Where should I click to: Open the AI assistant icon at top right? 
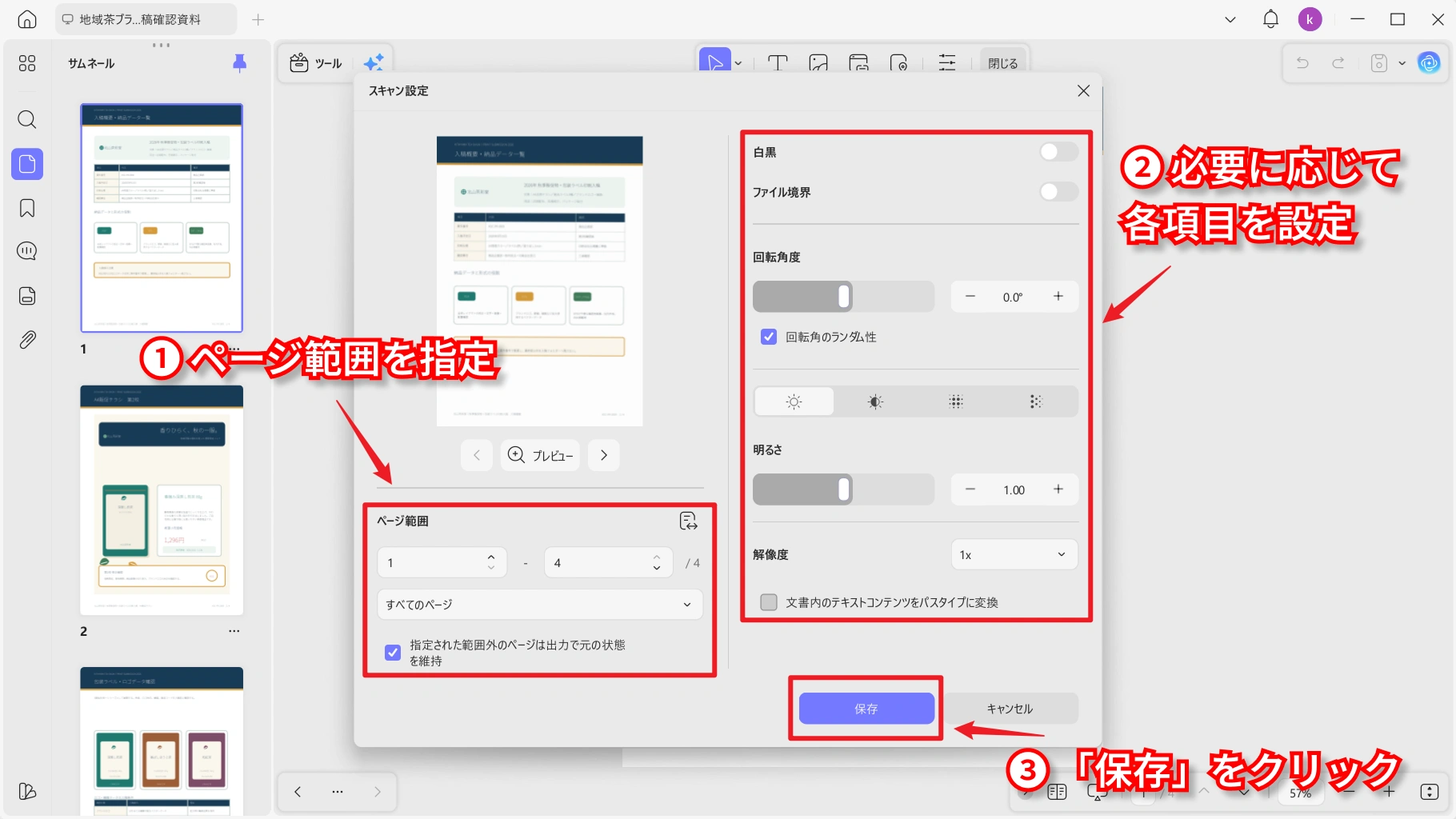pos(1429,62)
